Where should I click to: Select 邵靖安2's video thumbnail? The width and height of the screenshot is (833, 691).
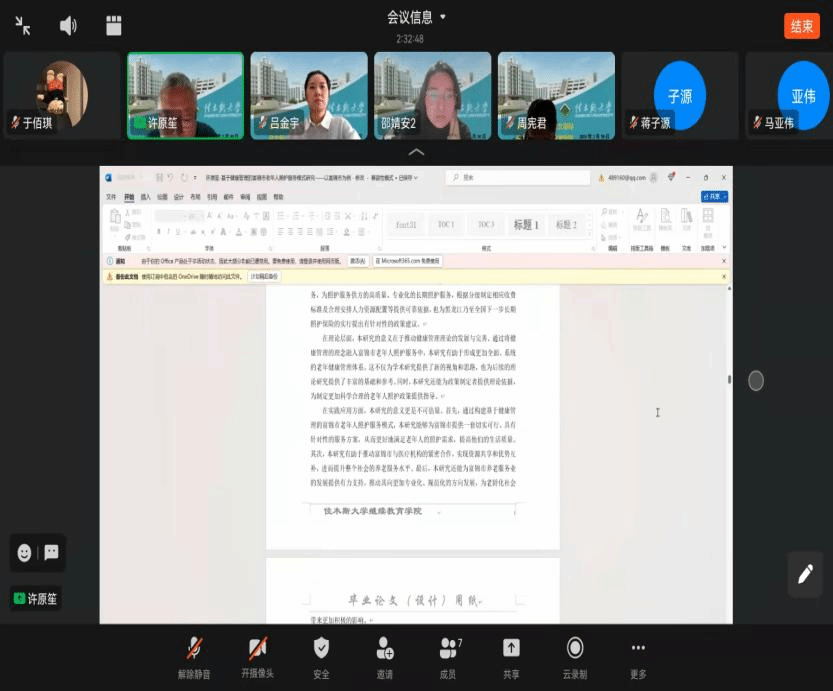coord(432,95)
